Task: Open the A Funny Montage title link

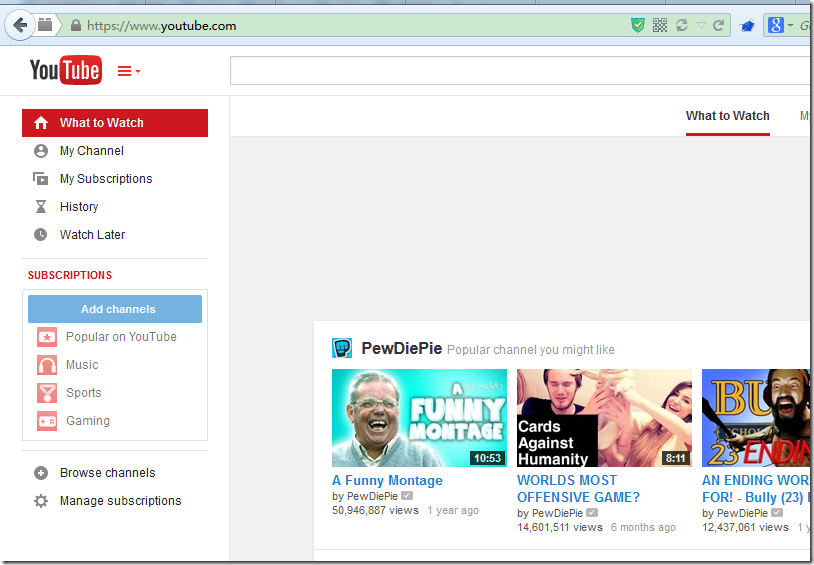Action: click(387, 481)
